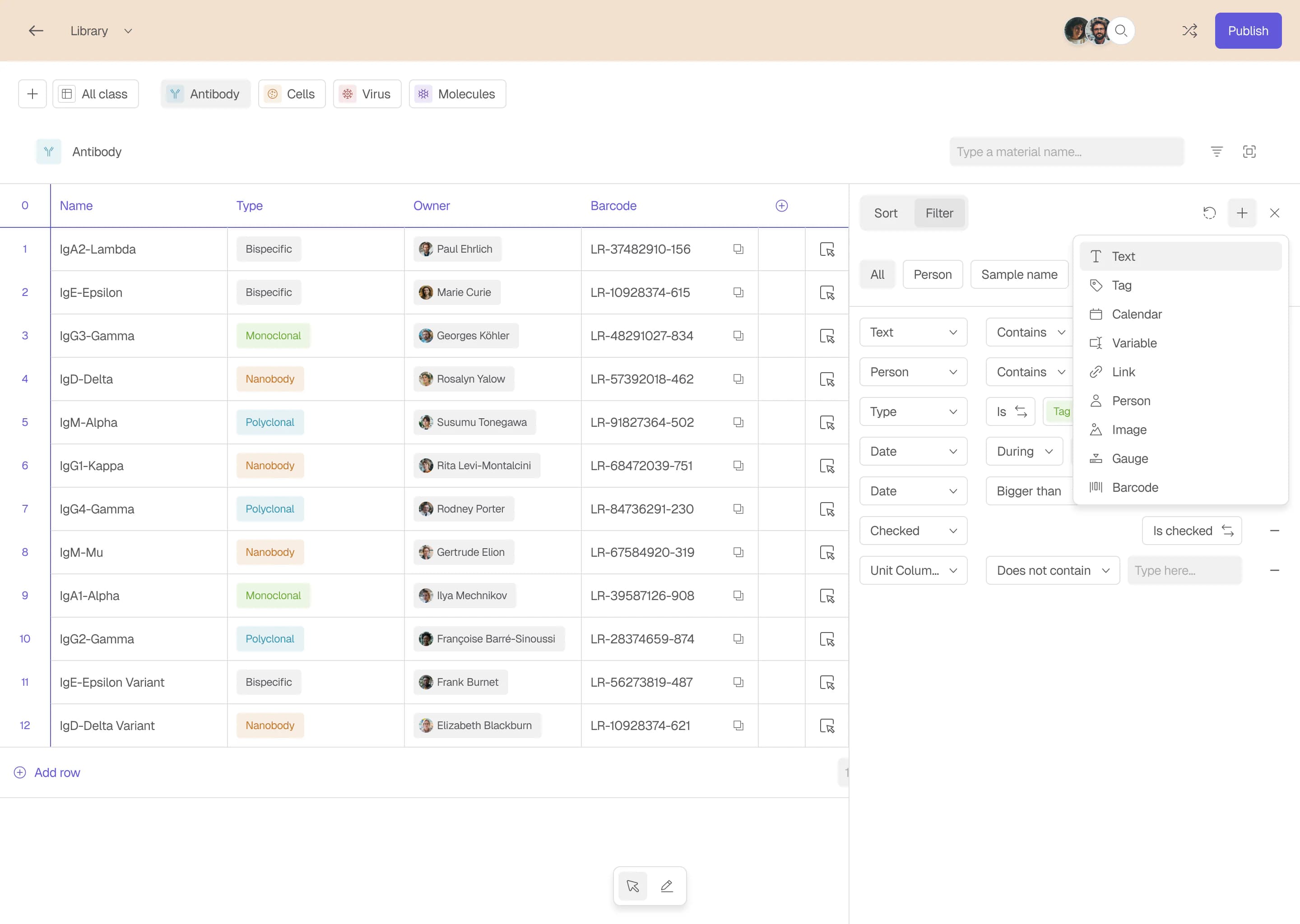This screenshot has height=924, width=1300.
Task: Open the During date condition dropdown
Action: pos(1024,452)
